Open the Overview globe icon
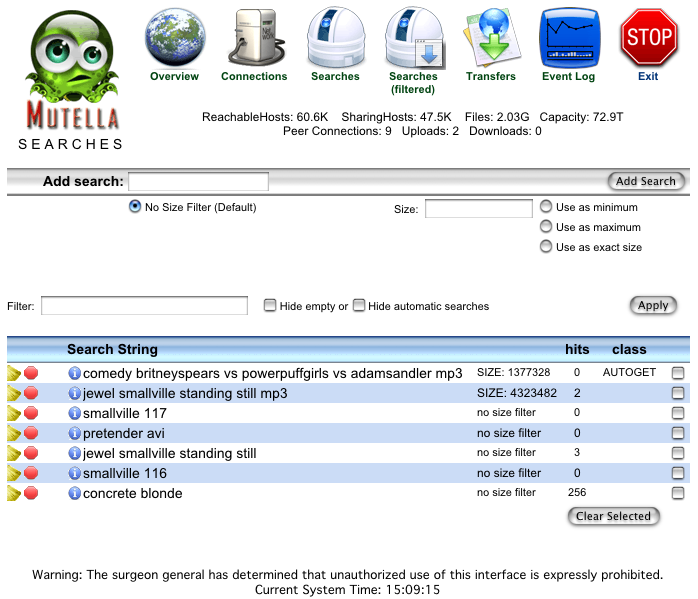The image size is (698, 599). [174, 36]
